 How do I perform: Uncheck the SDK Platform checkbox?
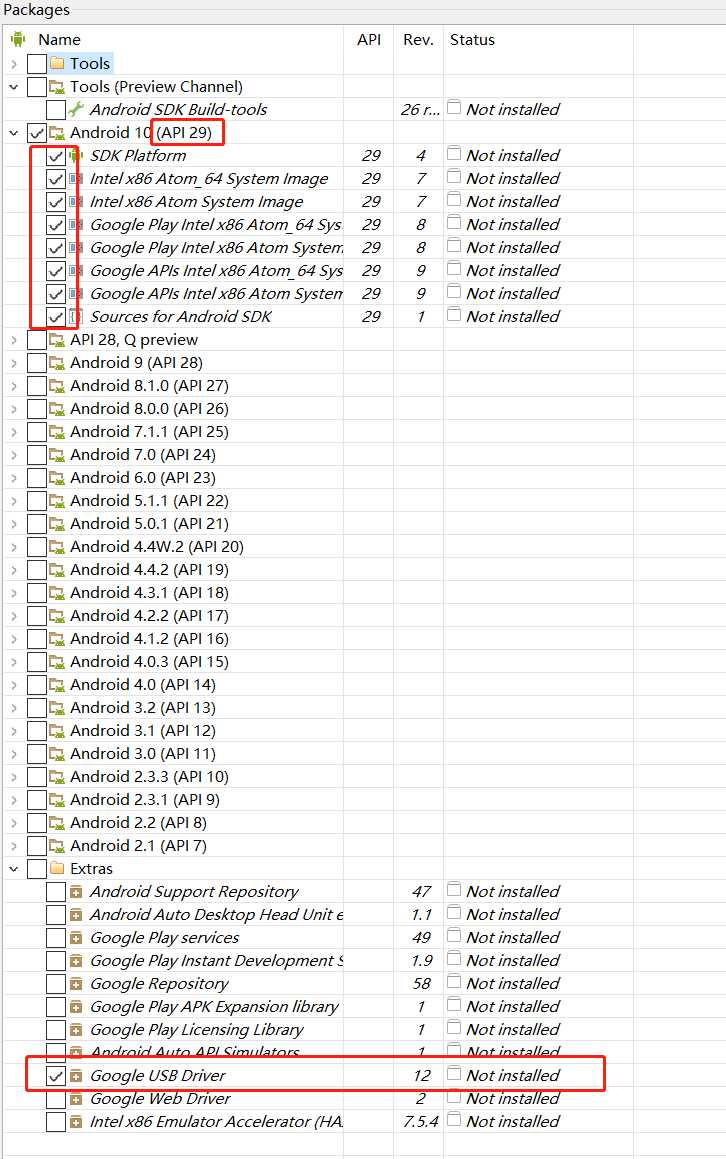pyautogui.click(x=55, y=155)
